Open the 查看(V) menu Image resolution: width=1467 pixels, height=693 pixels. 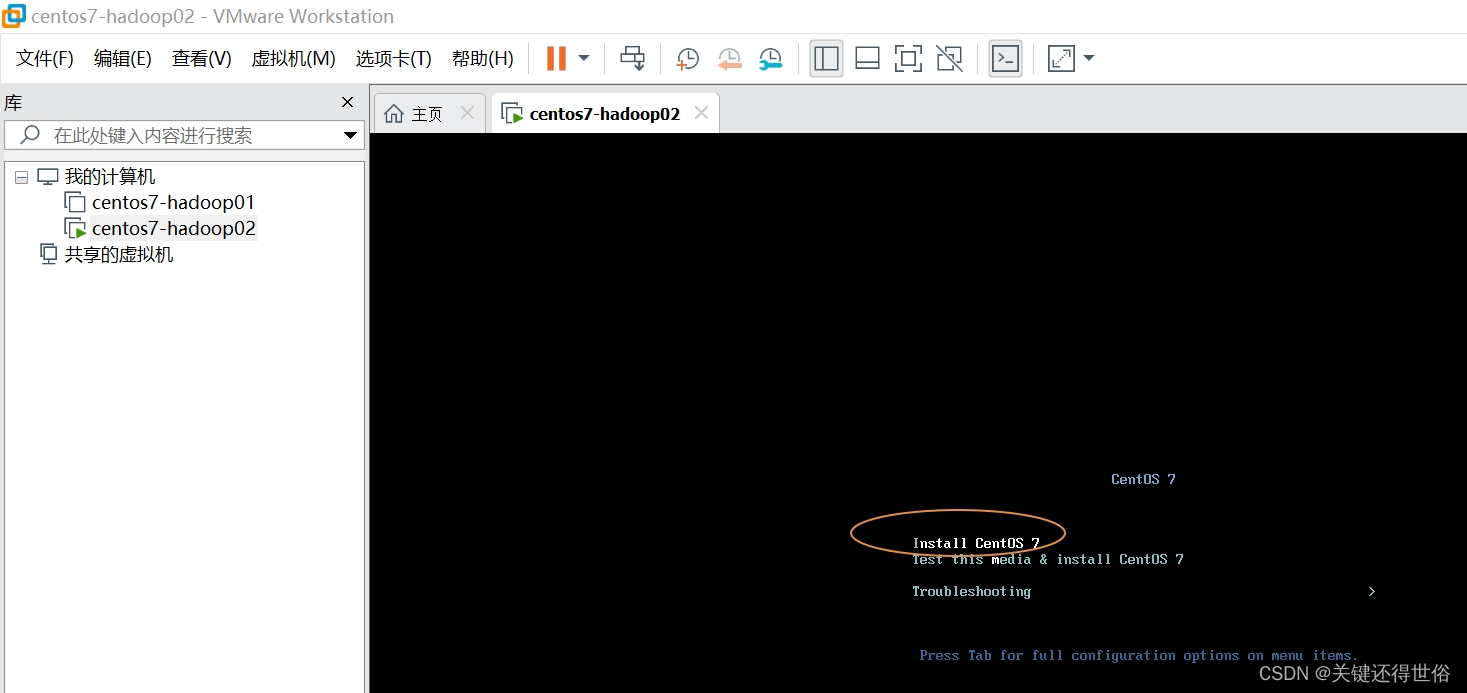(201, 59)
